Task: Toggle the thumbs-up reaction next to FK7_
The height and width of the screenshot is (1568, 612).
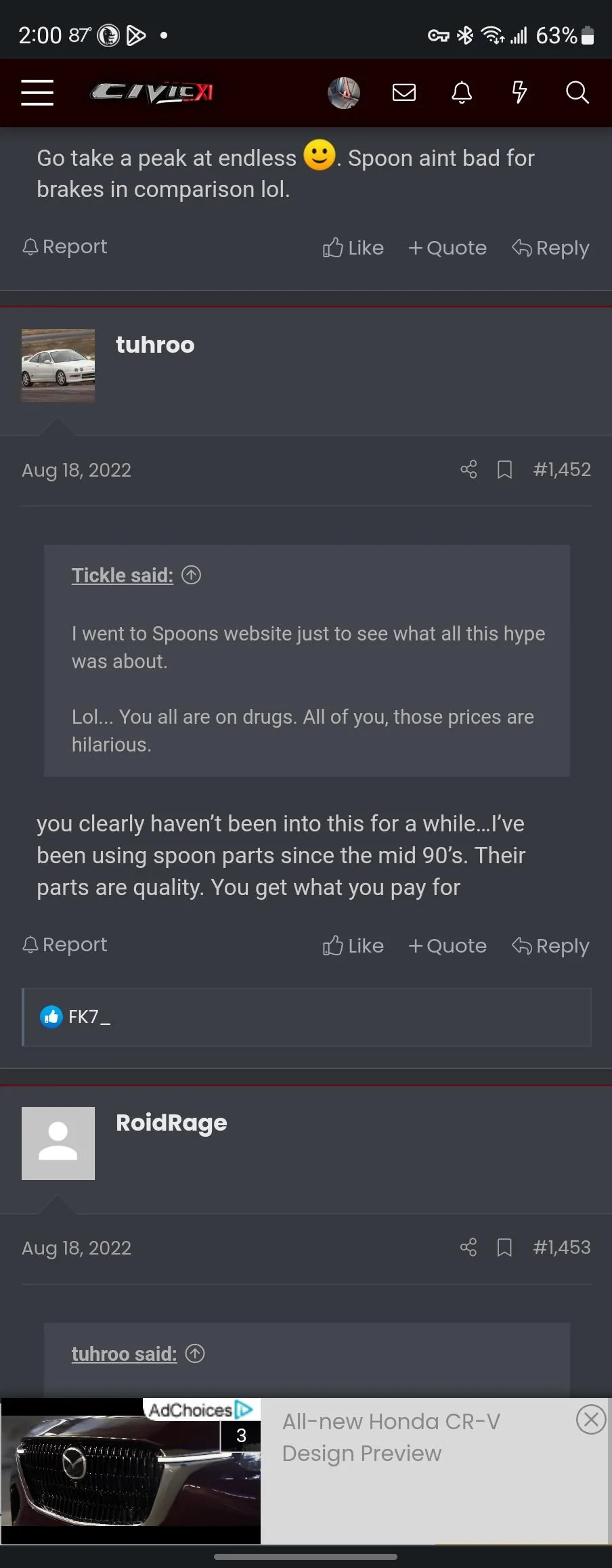Action: [x=51, y=1016]
